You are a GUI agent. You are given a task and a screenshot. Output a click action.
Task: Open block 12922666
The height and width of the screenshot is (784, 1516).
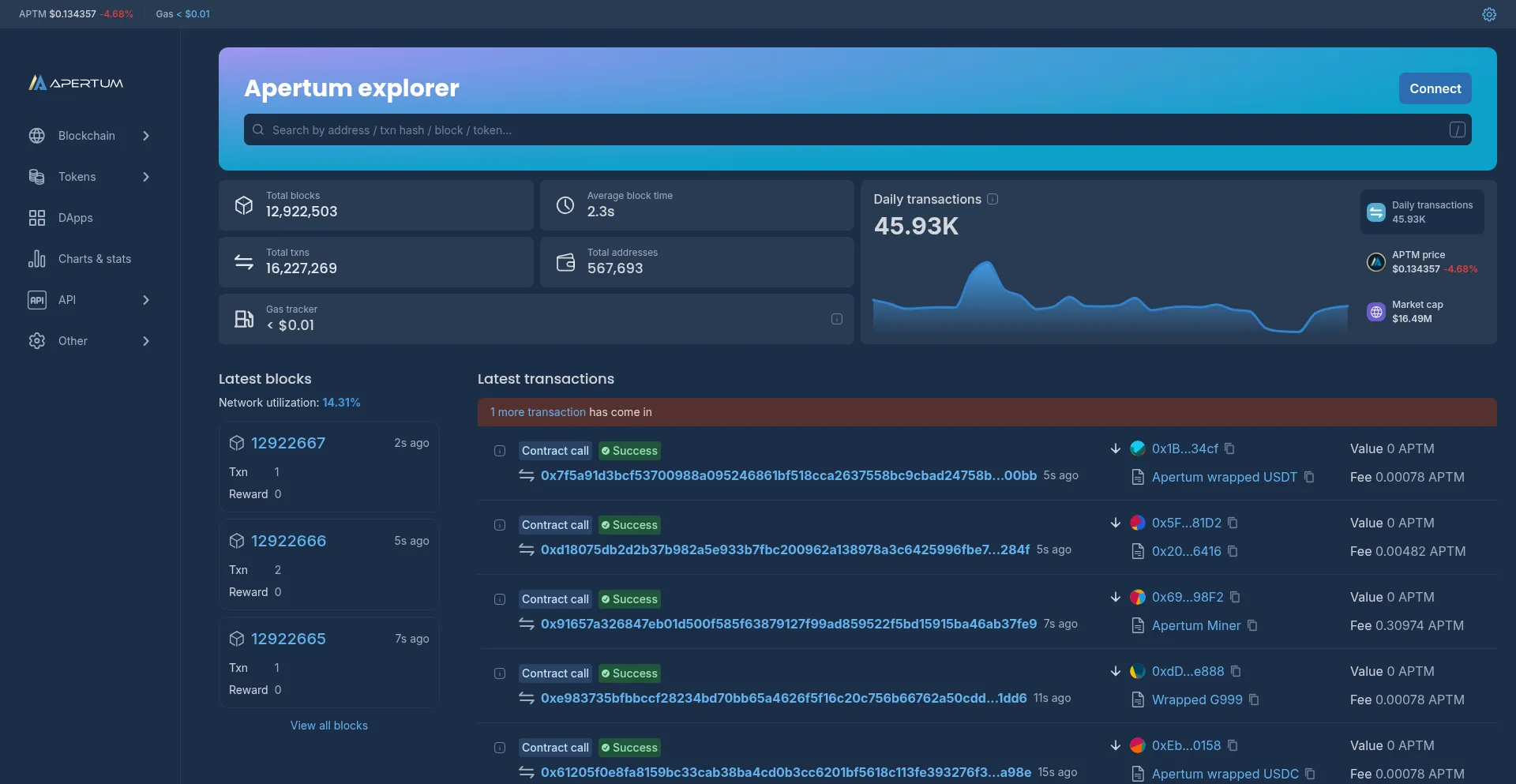[288, 541]
